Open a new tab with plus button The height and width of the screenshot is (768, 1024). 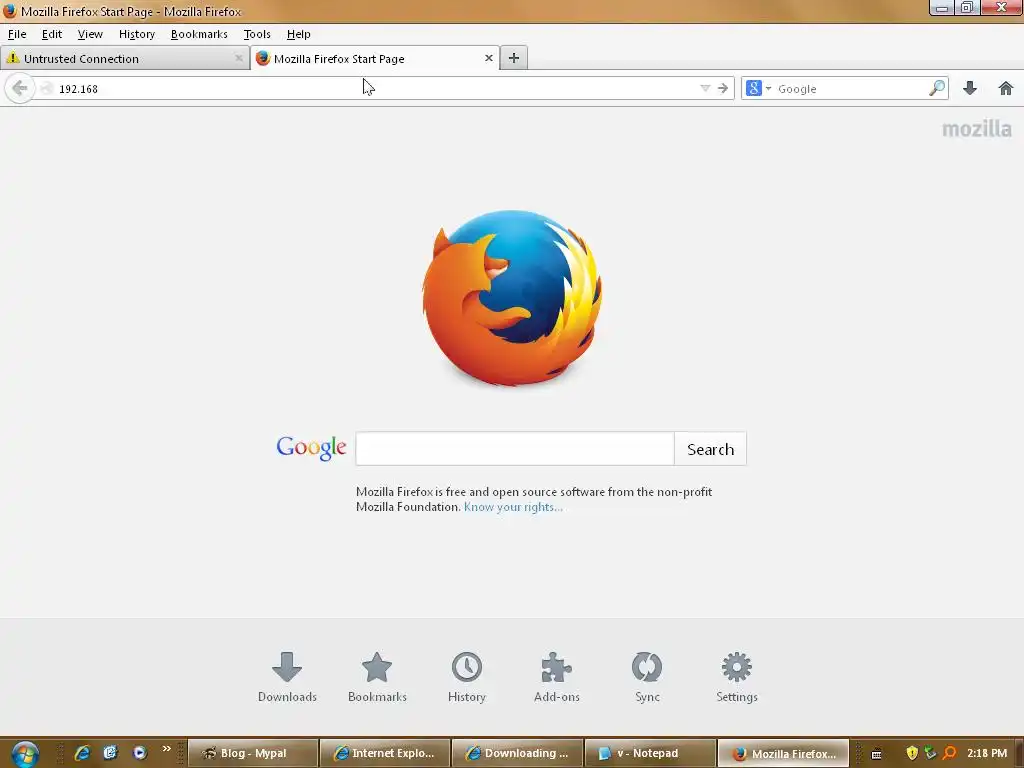[514, 58]
